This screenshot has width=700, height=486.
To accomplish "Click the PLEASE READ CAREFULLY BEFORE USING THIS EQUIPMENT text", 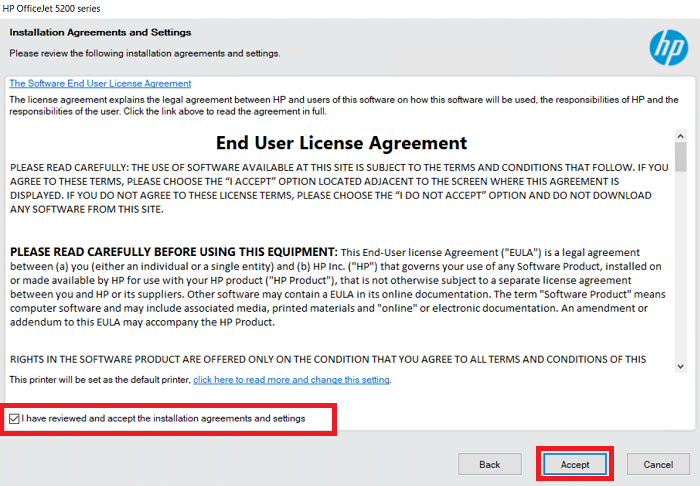I will click(174, 252).
